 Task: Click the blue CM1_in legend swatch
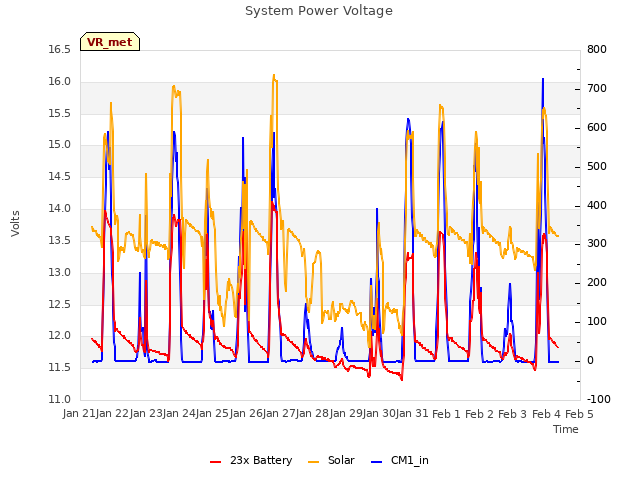coord(376,462)
